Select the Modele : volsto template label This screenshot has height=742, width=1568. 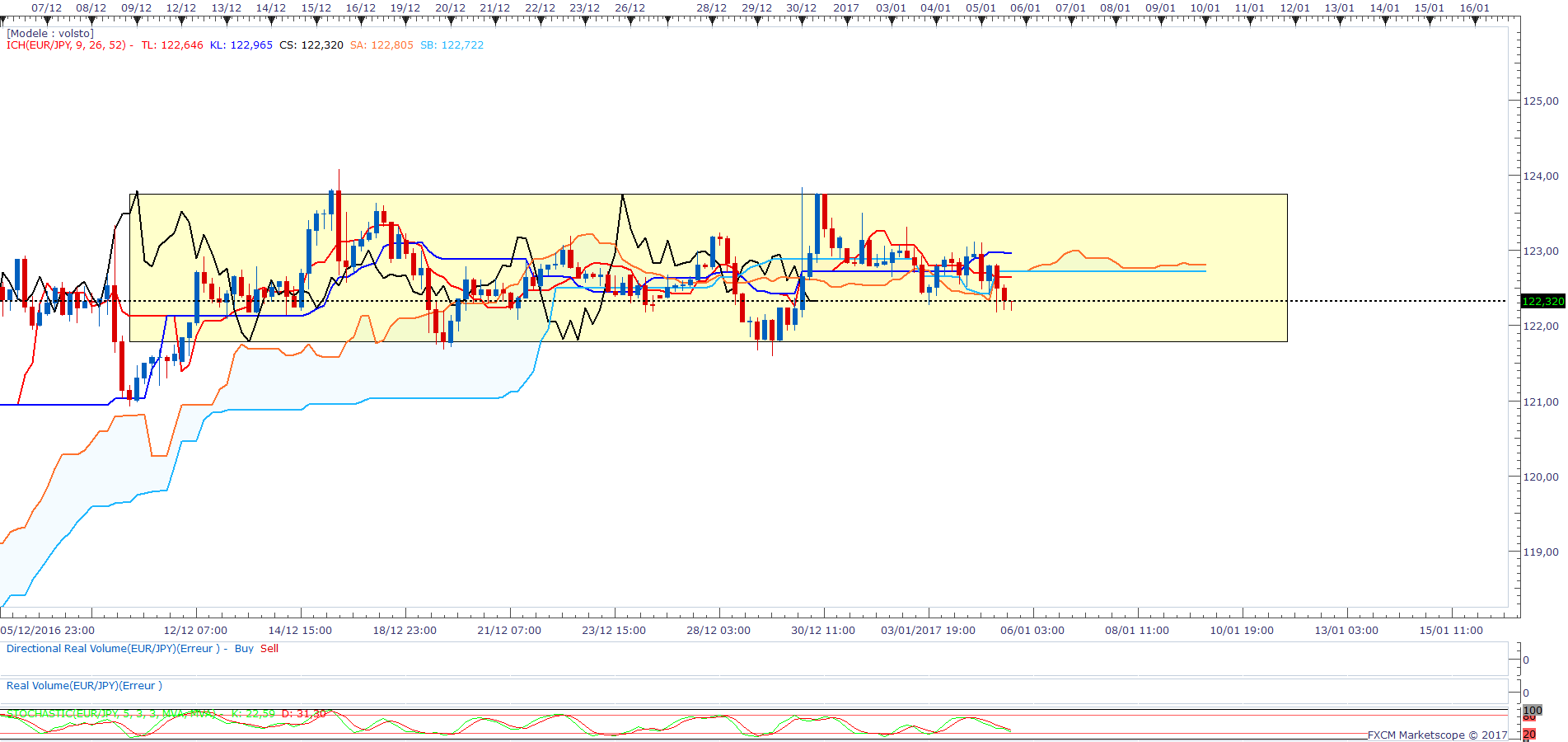(50, 34)
